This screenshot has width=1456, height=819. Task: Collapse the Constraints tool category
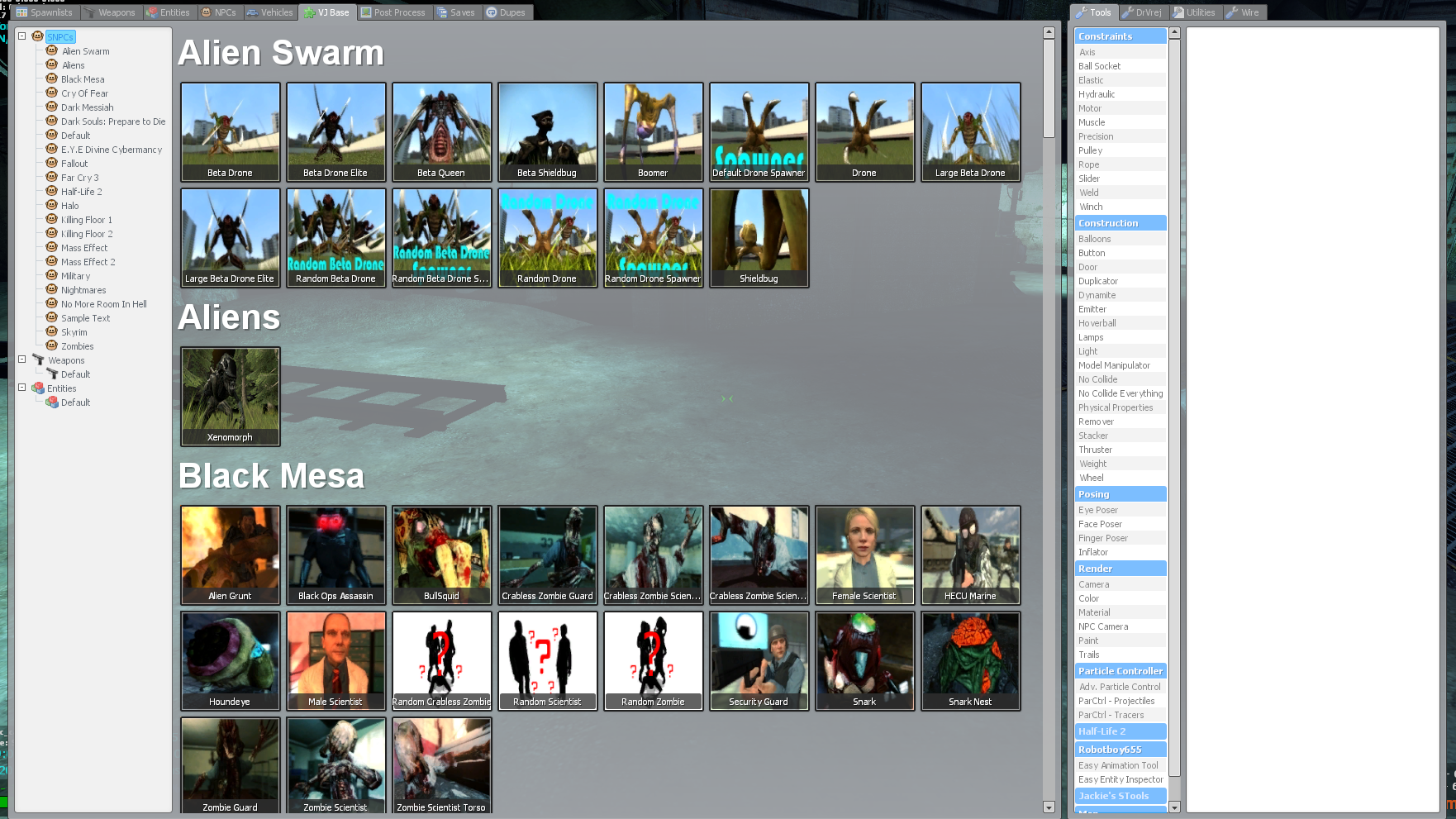click(x=1121, y=36)
